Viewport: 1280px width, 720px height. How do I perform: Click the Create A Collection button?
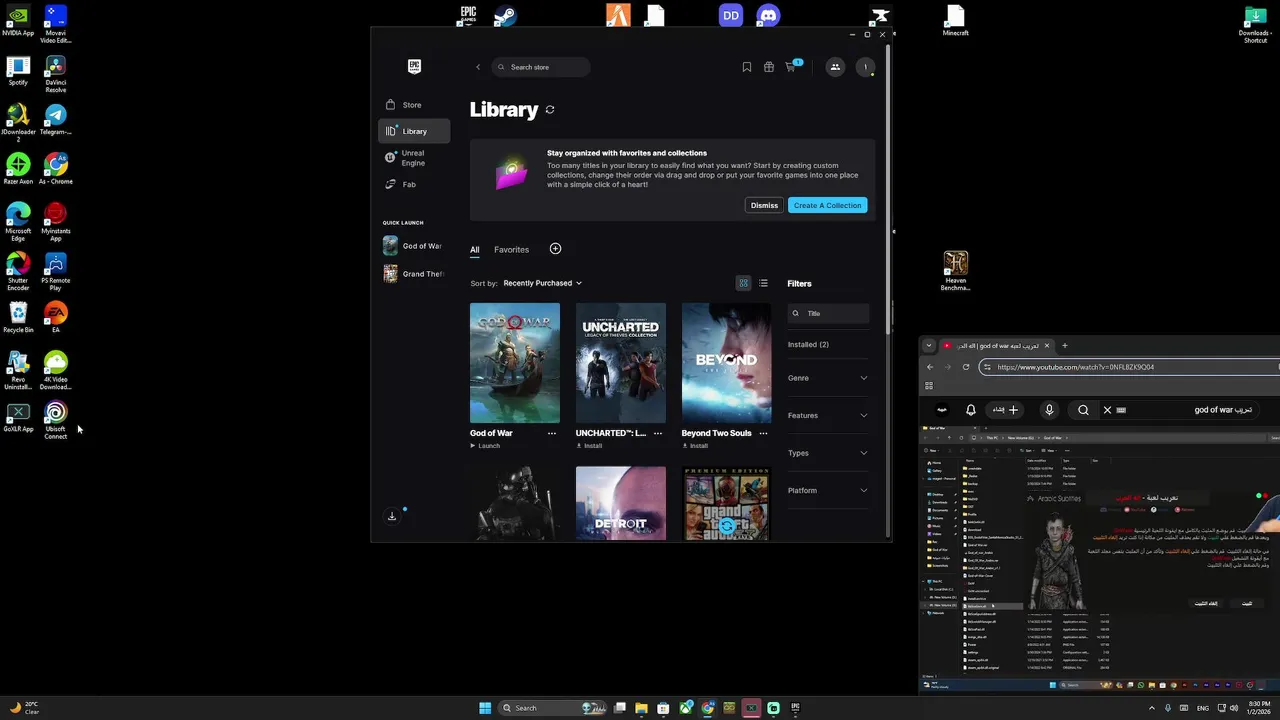tap(827, 205)
